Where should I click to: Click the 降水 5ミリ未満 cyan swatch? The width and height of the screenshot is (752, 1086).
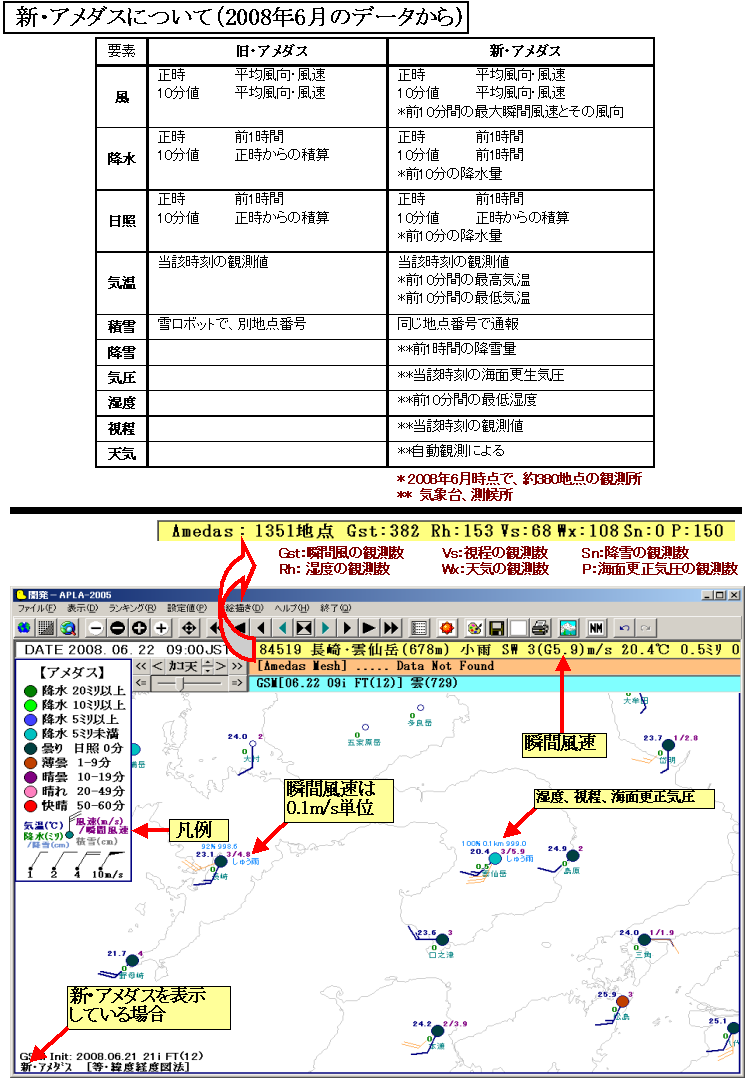point(30,734)
